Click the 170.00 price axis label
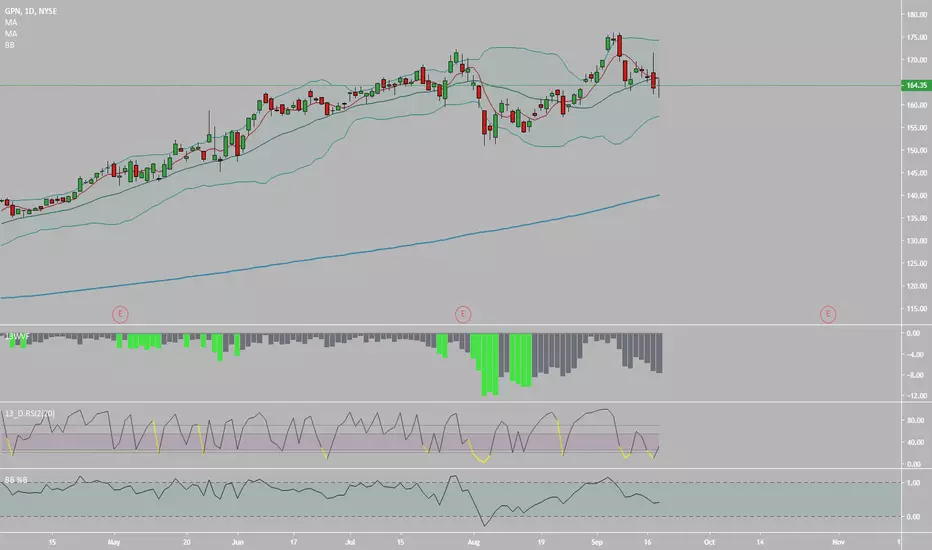 point(917,60)
